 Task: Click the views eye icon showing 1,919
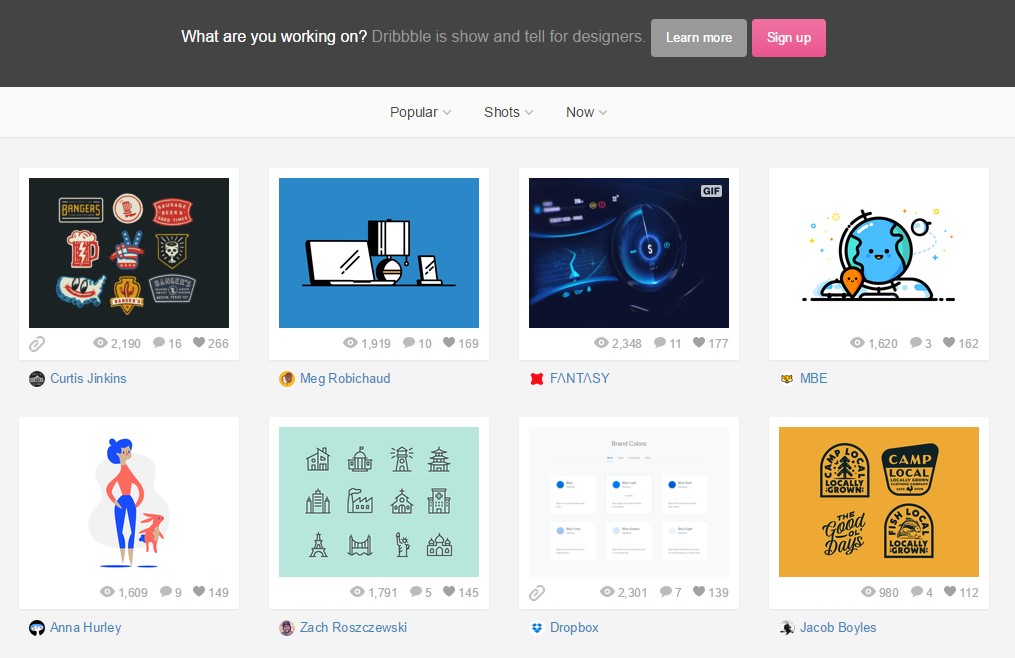point(350,343)
